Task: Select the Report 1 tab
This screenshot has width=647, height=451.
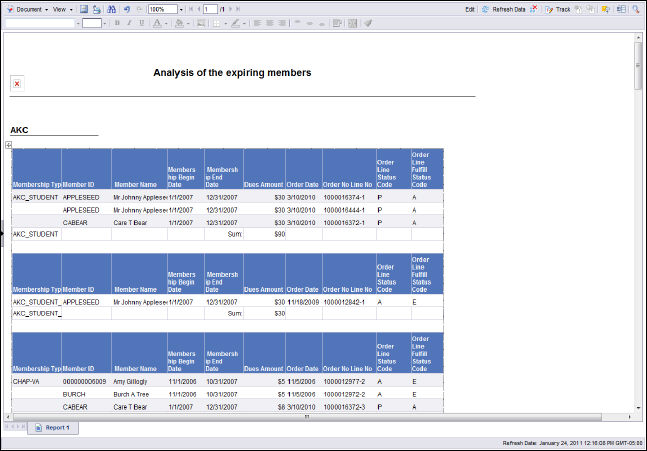Action: click(x=54, y=427)
